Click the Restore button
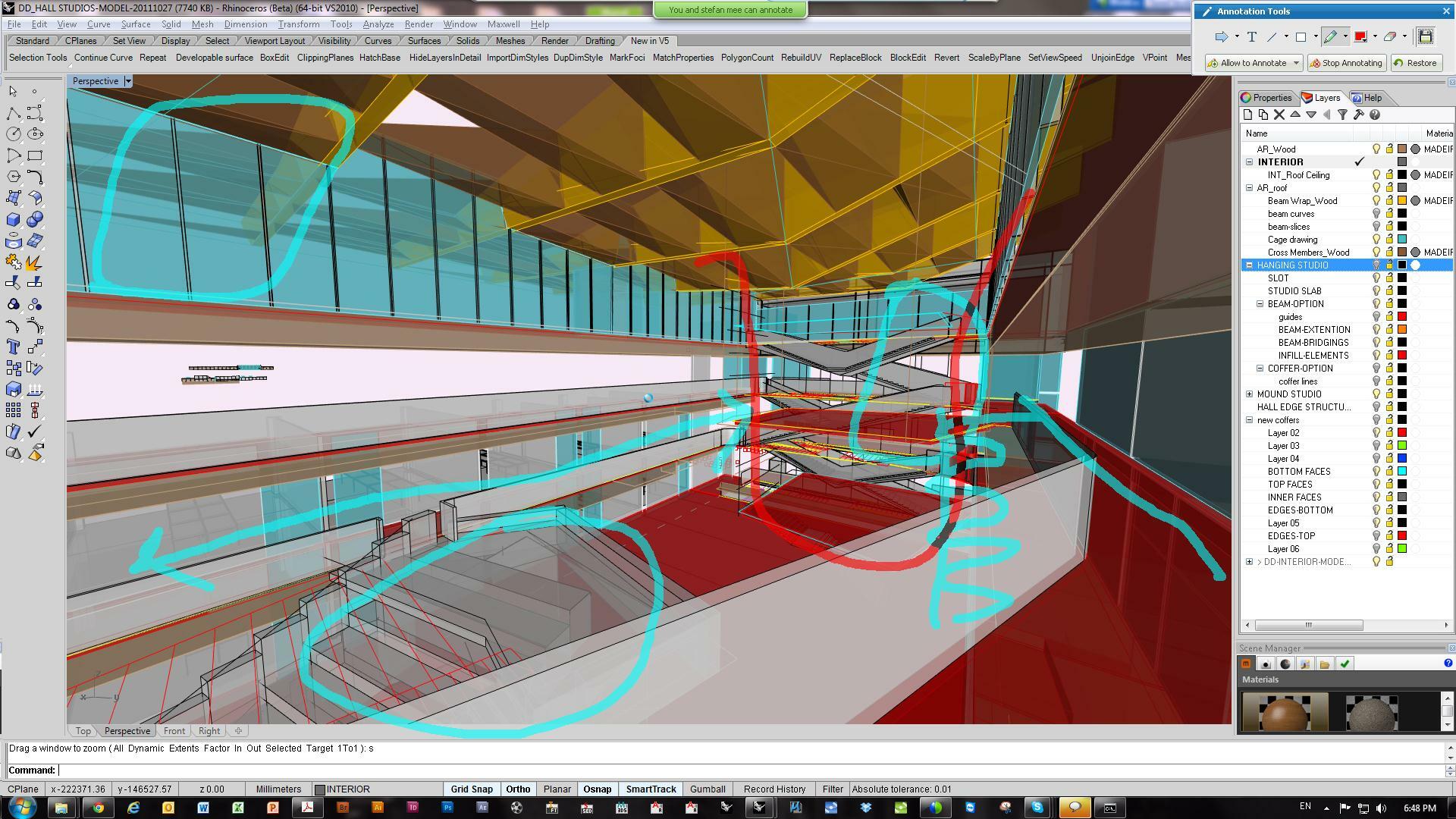The image size is (1456, 819). 1415,63
